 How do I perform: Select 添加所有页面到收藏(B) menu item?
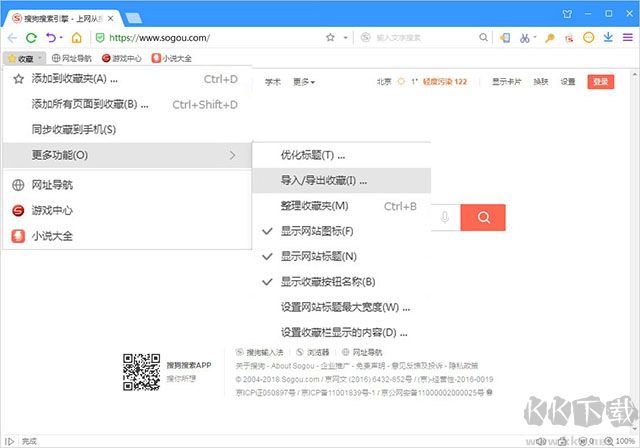click(127, 104)
